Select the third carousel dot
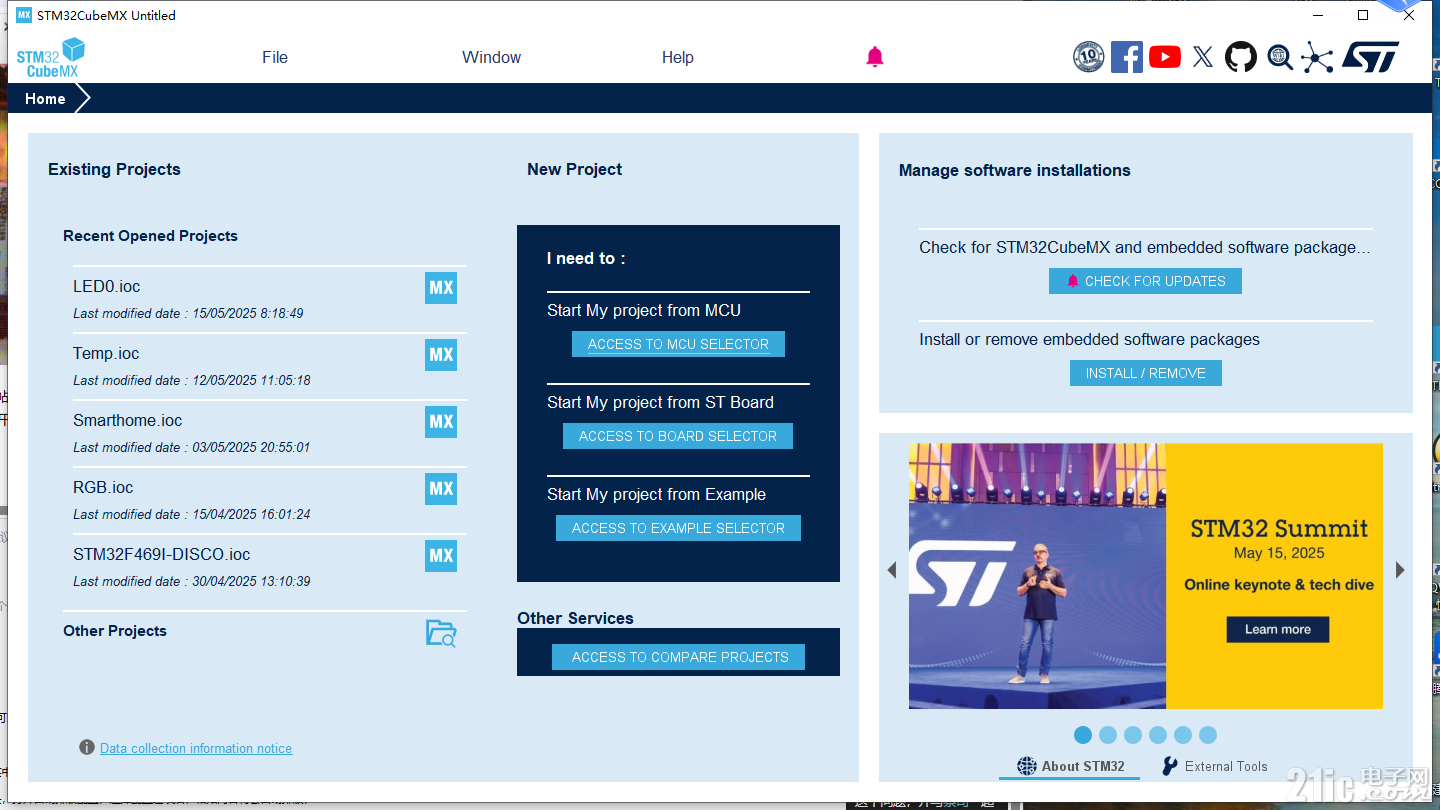This screenshot has width=1440, height=810. pyautogui.click(x=1133, y=735)
